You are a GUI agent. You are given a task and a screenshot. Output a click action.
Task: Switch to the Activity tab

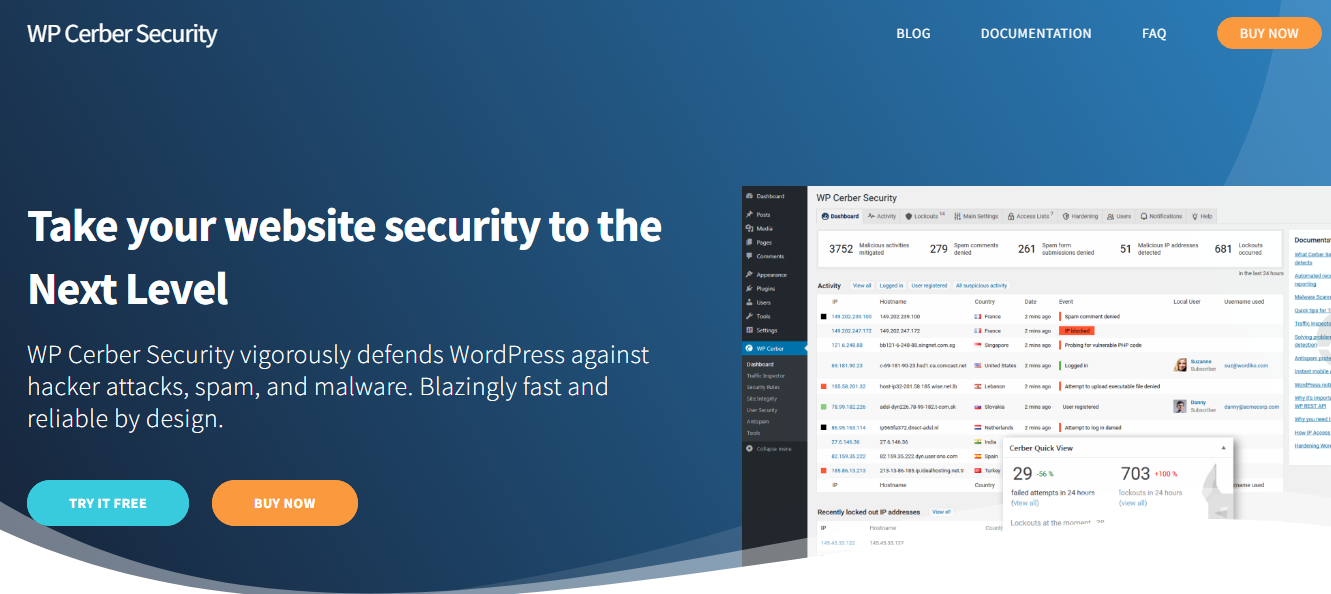[882, 216]
